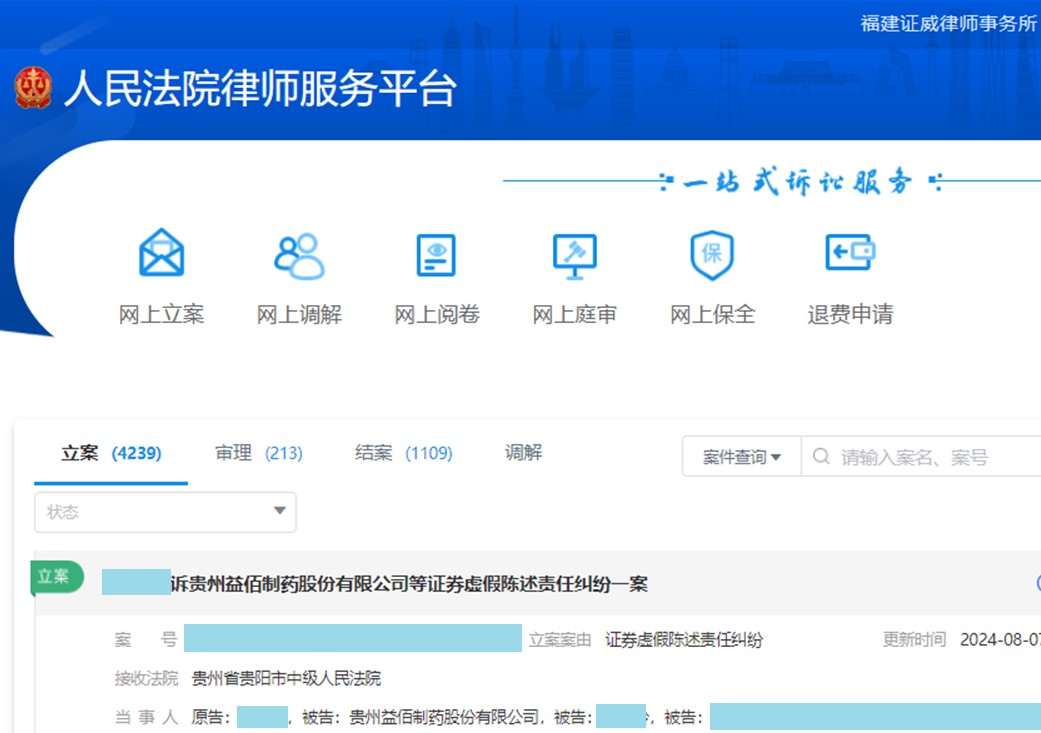1041x733 pixels.
Task: Click the 福建证威律师事务所 account name
Action: pyautogui.click(x=949, y=23)
